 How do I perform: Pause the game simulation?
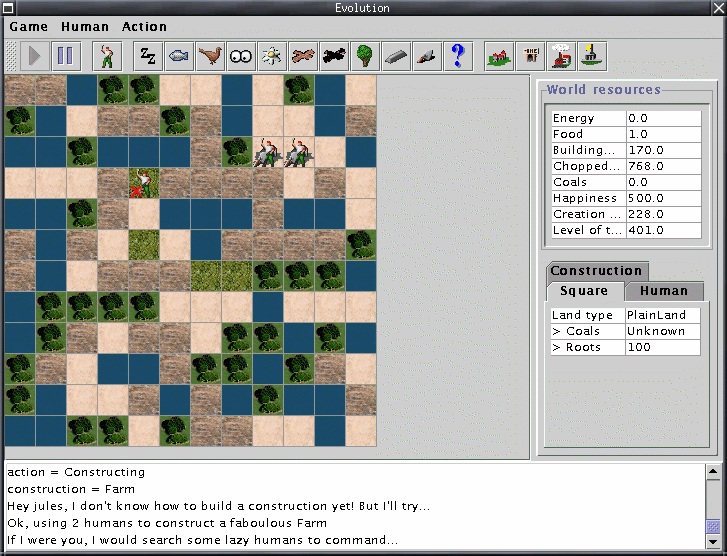[65, 56]
